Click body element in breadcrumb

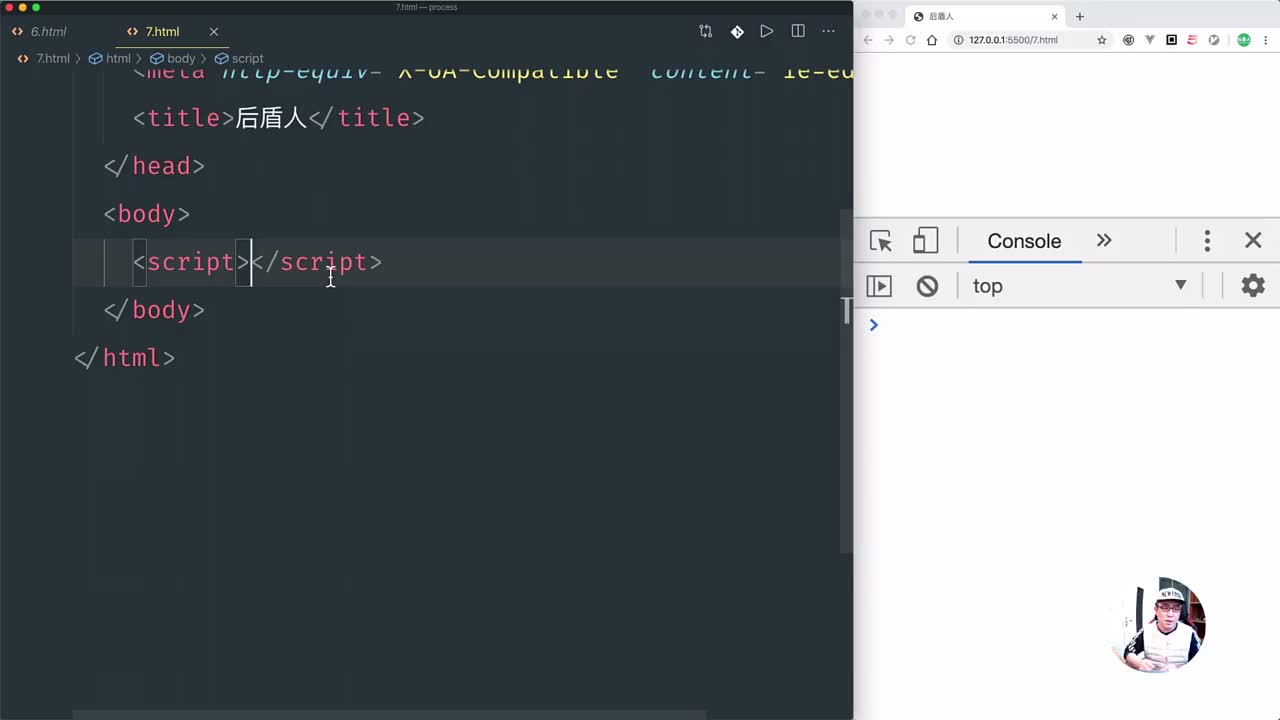172,59
